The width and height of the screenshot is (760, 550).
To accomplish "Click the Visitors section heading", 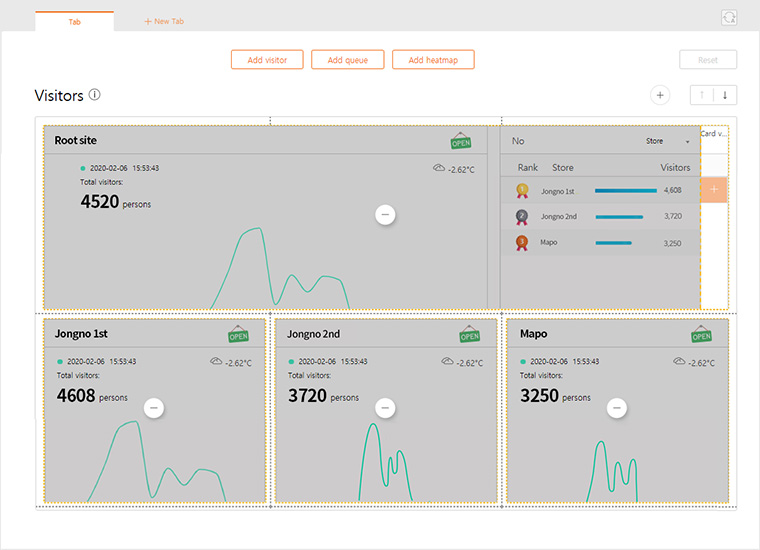I will 59,95.
